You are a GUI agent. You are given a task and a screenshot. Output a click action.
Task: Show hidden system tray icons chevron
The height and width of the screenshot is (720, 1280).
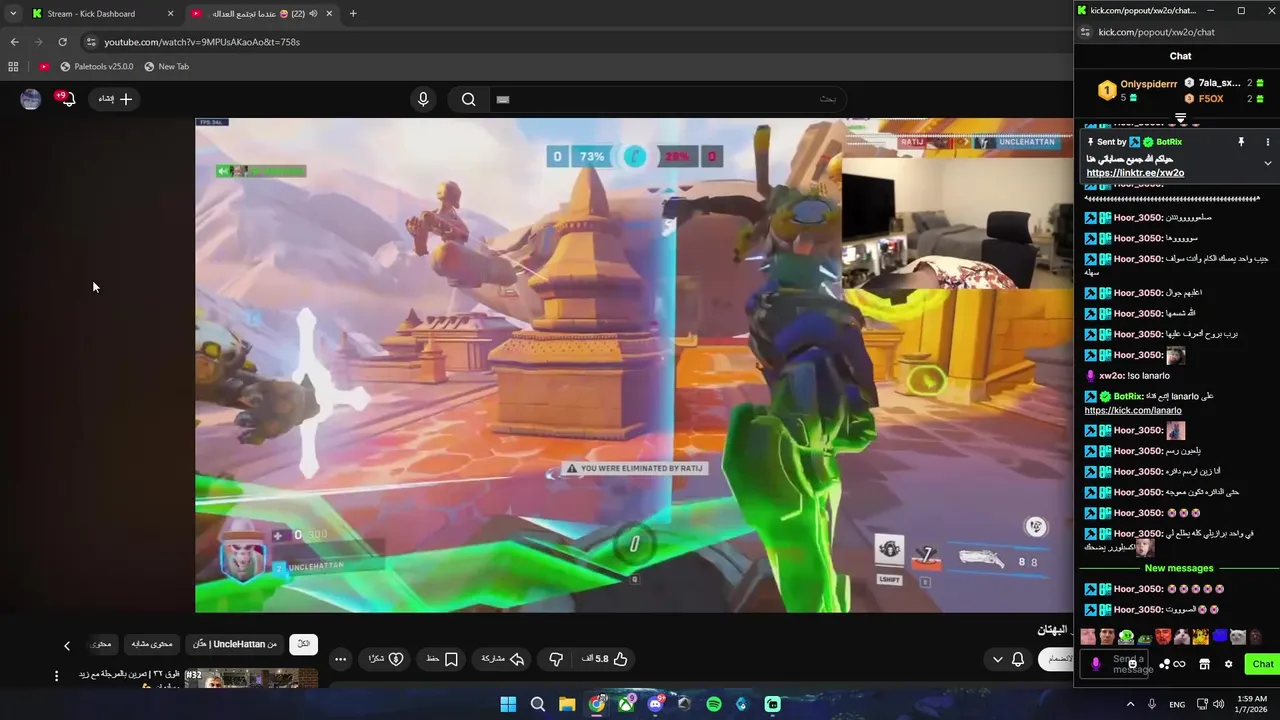point(1130,704)
